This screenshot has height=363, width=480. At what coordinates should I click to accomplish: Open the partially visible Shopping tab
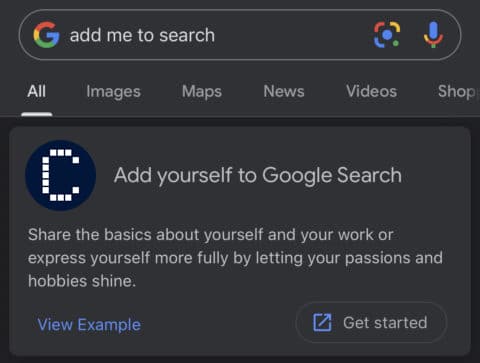[457, 92]
